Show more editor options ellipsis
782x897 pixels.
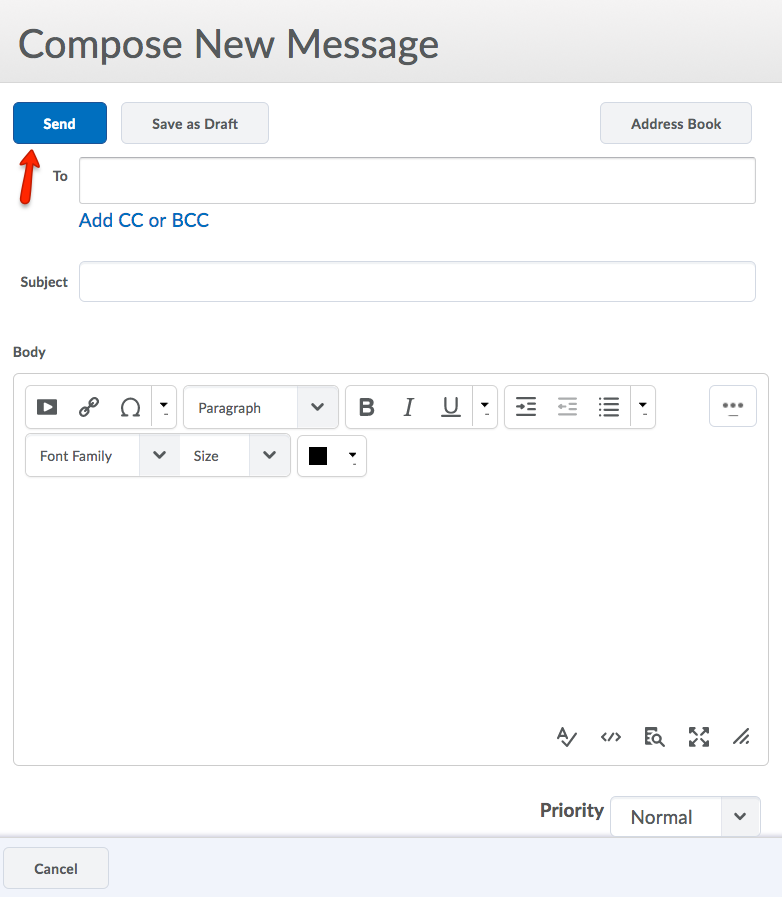click(x=733, y=407)
